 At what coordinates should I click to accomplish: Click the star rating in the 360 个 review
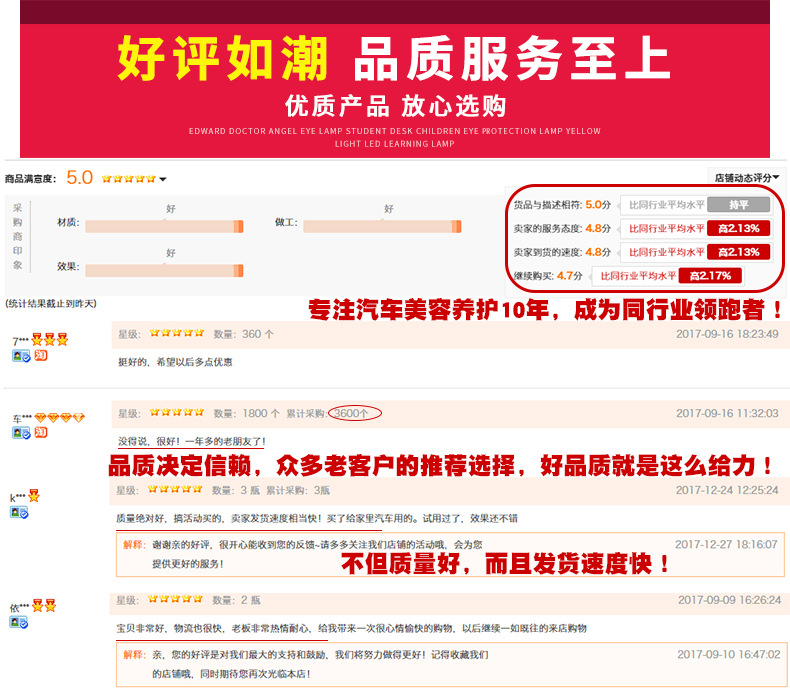(x=177, y=333)
